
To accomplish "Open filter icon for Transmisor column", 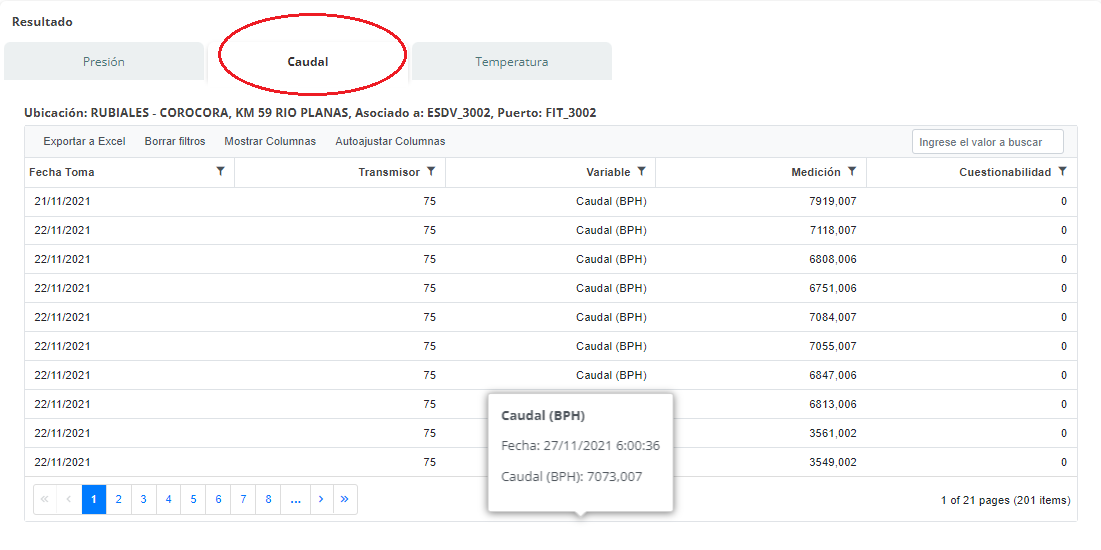I will pos(431,172).
